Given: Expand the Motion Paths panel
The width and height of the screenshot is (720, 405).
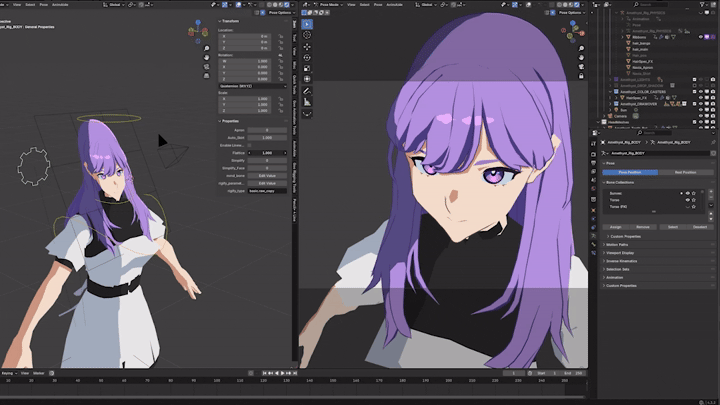Looking at the screenshot, I should point(604,245).
